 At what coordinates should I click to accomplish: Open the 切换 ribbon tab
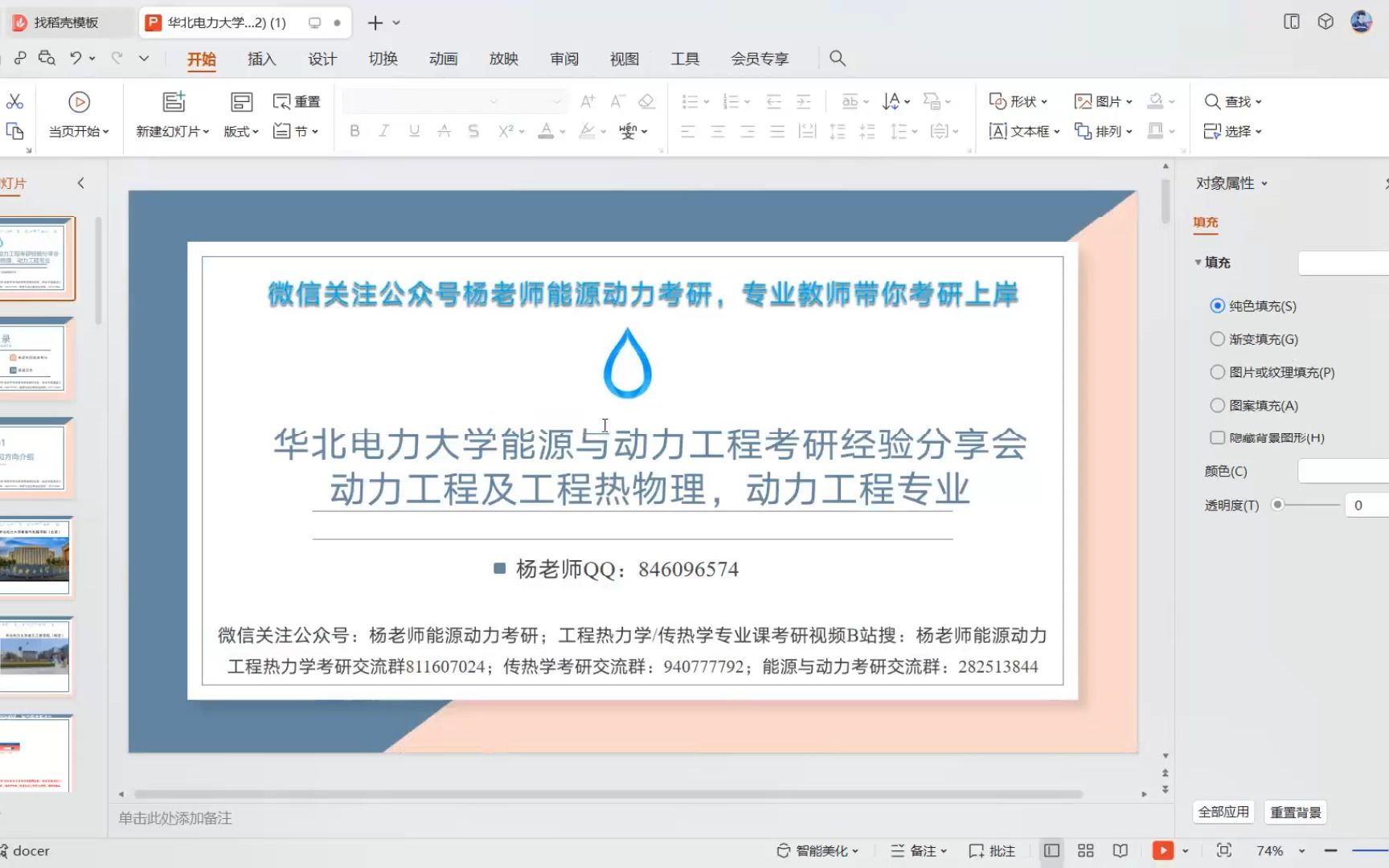pyautogui.click(x=383, y=59)
